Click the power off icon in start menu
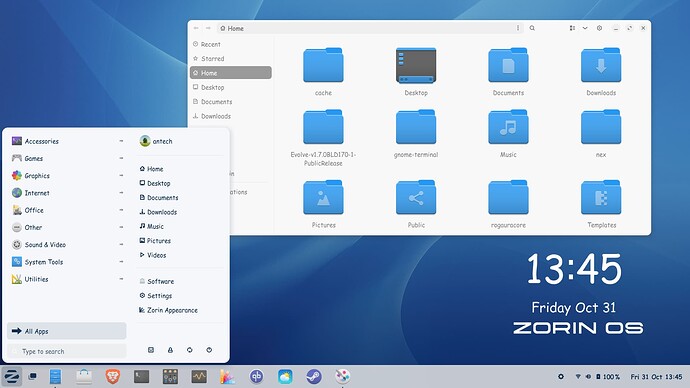 (209, 350)
